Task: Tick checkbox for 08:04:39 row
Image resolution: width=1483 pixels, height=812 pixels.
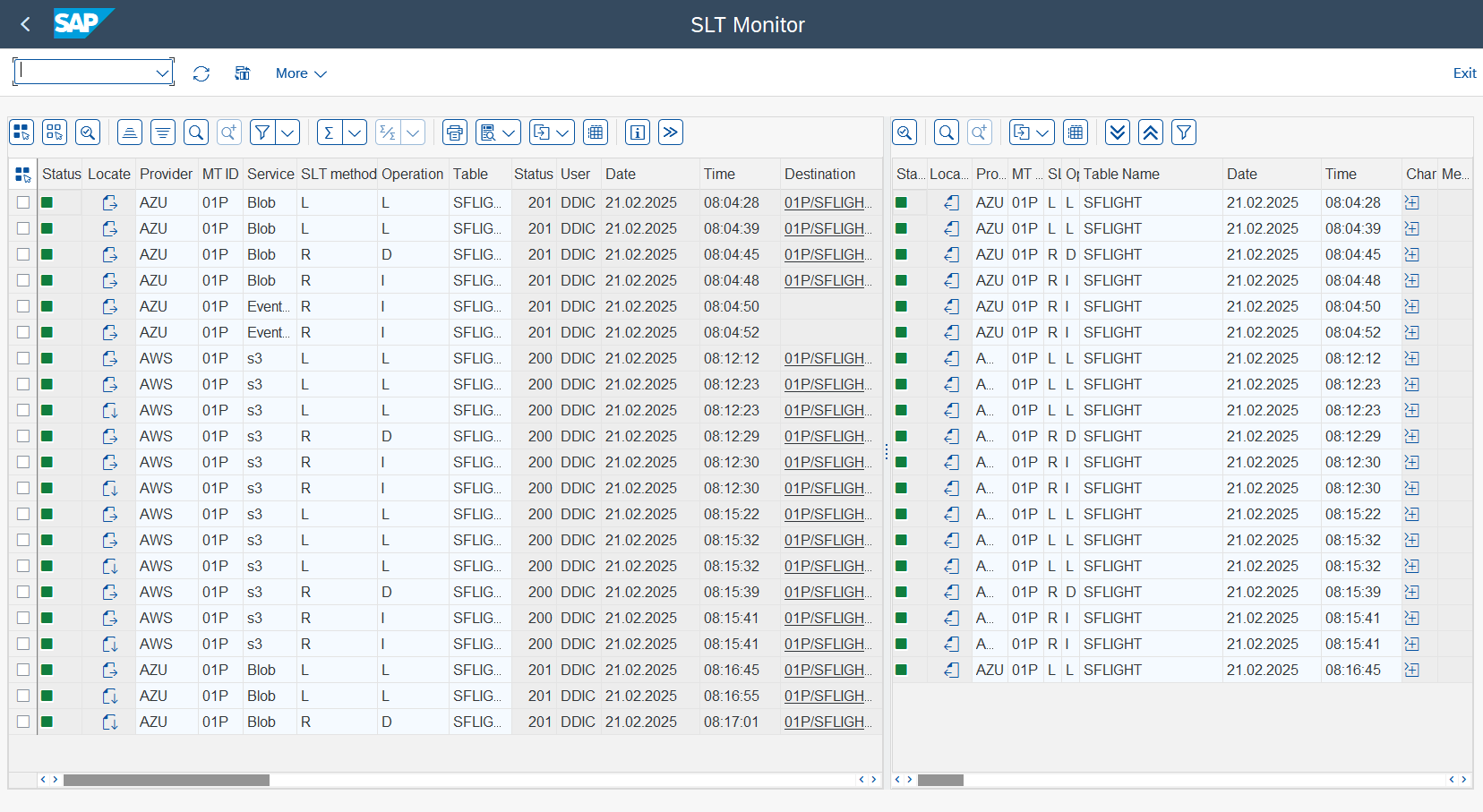Action: (x=23, y=228)
